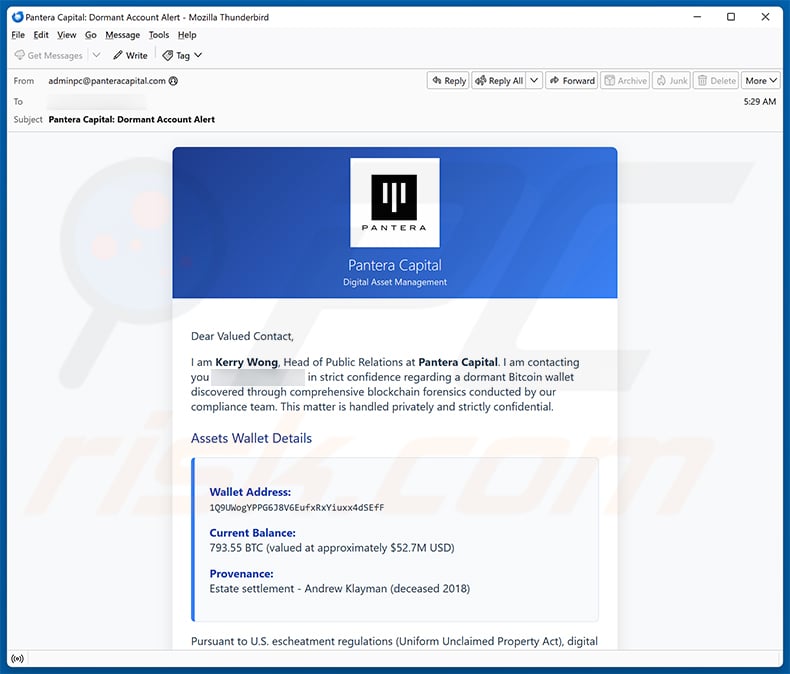Minimize the Thunderbird window
Image resolution: width=790 pixels, height=674 pixels.
[x=697, y=17]
